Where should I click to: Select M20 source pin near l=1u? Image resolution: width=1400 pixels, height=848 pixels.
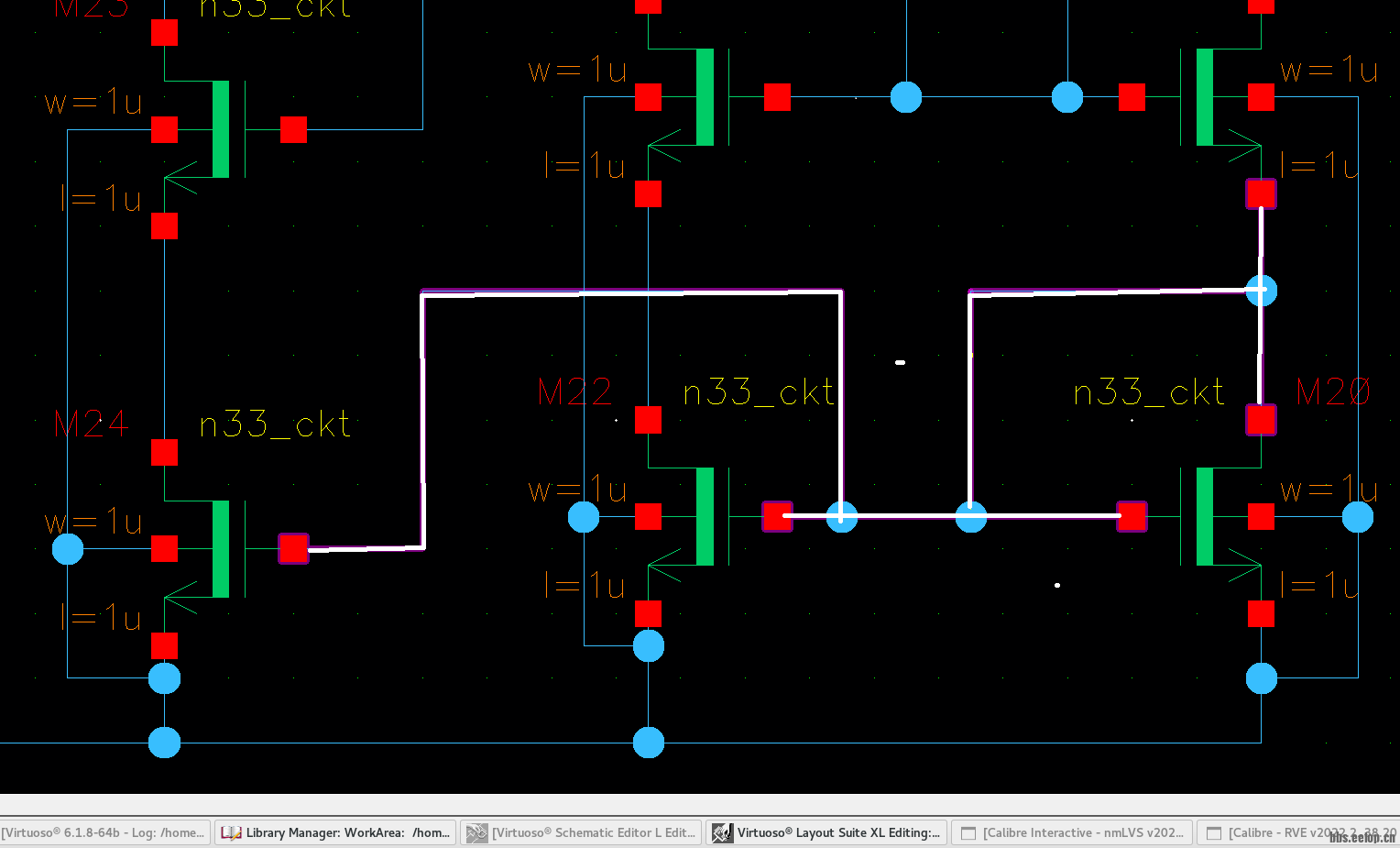(1261, 613)
